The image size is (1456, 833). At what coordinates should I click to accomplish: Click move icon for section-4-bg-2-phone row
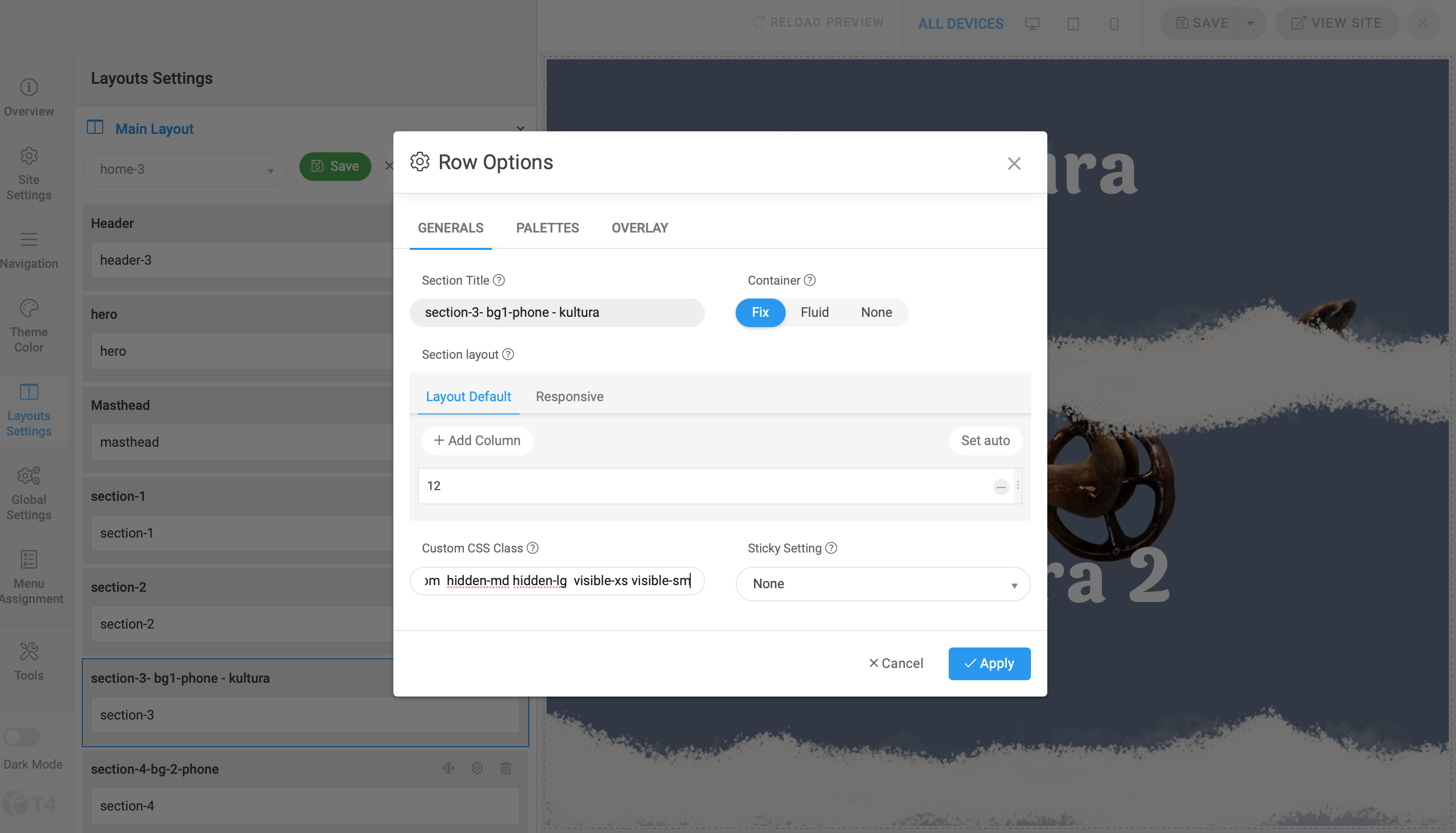tap(449, 768)
